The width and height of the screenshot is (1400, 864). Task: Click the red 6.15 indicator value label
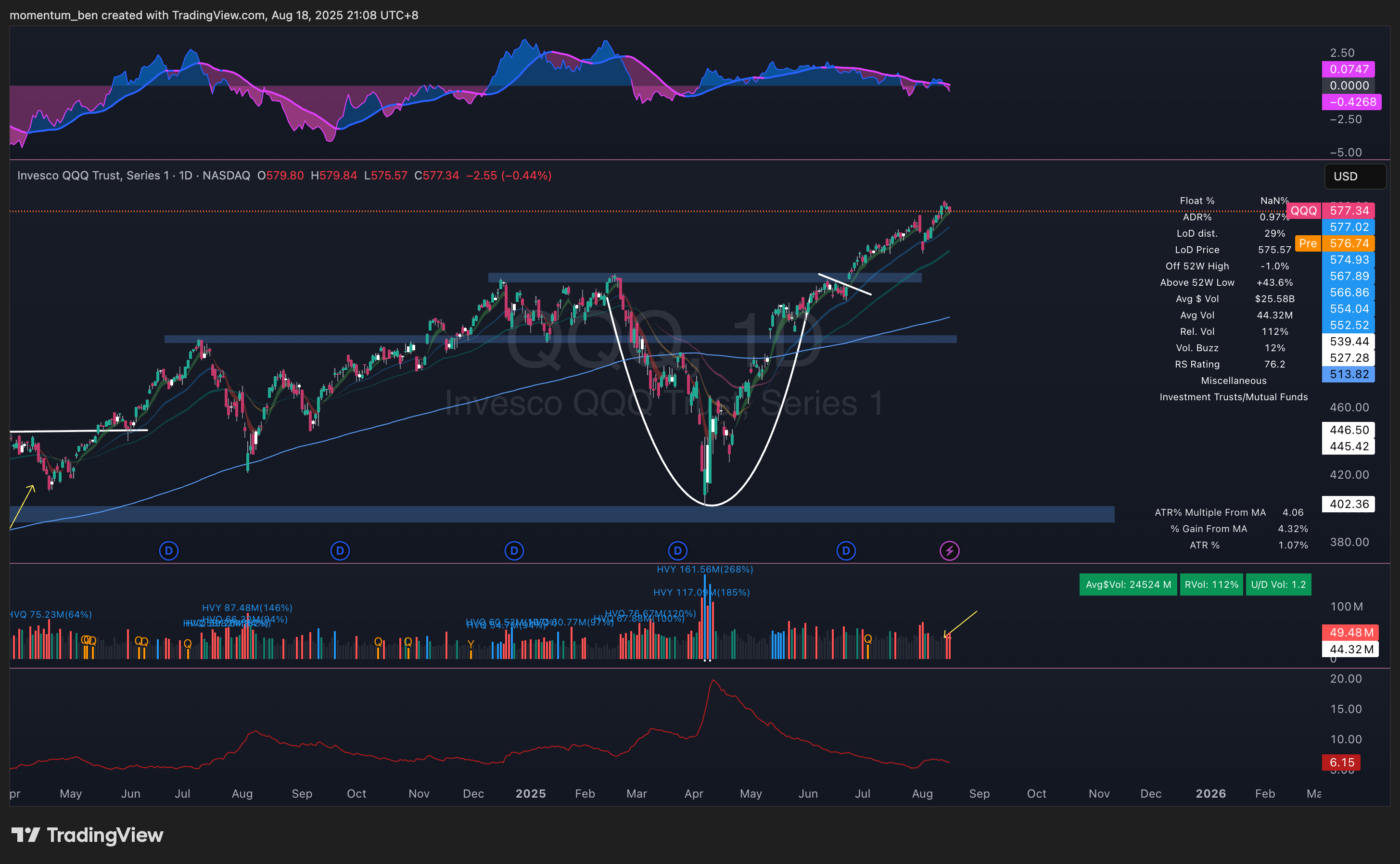[1341, 762]
